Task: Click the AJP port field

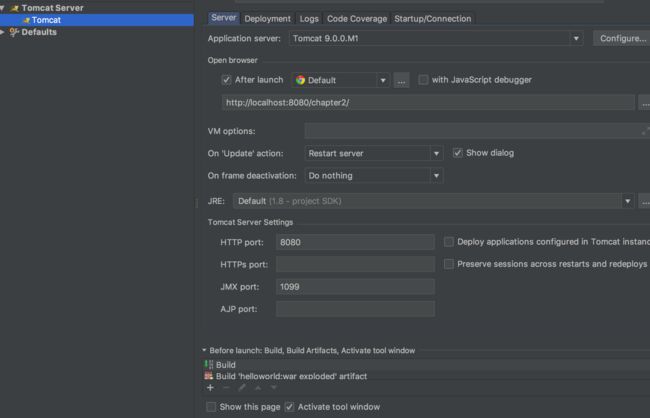Action: 355,309
